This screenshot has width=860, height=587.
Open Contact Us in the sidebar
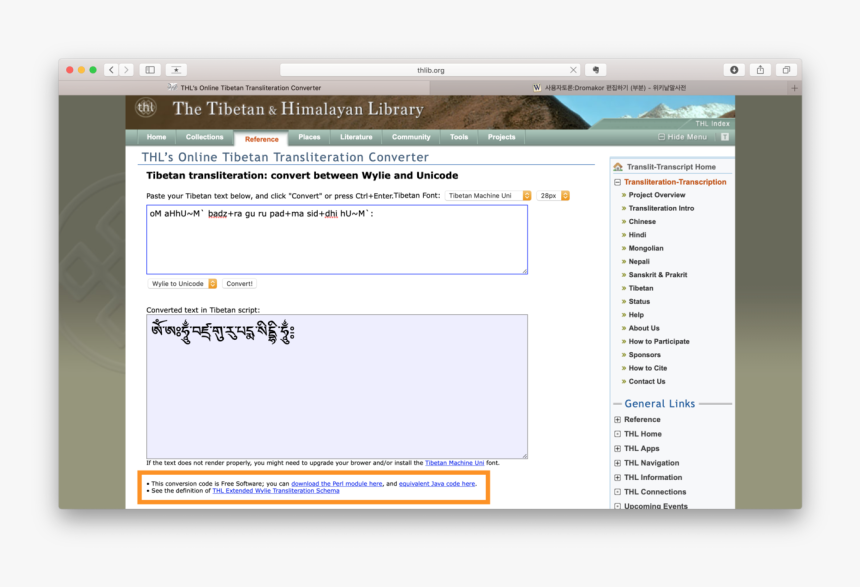[647, 382]
